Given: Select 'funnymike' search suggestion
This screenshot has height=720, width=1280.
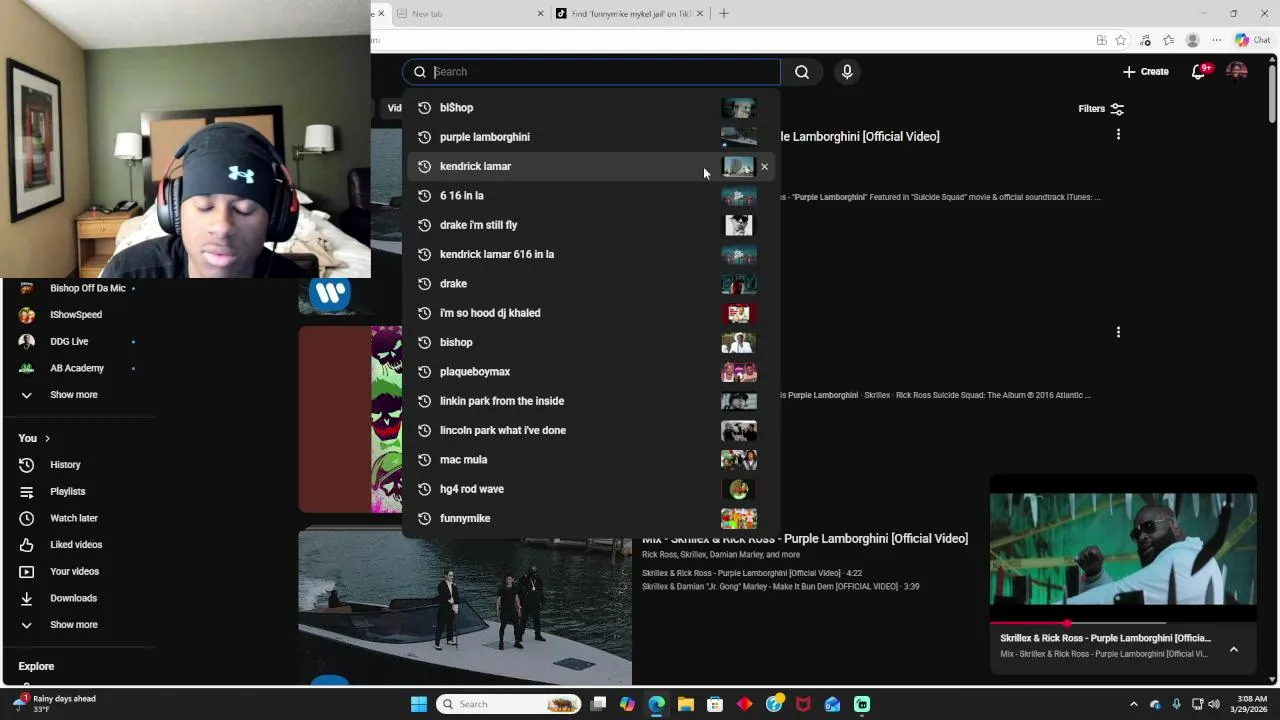Looking at the screenshot, I should pyautogui.click(x=590, y=518).
